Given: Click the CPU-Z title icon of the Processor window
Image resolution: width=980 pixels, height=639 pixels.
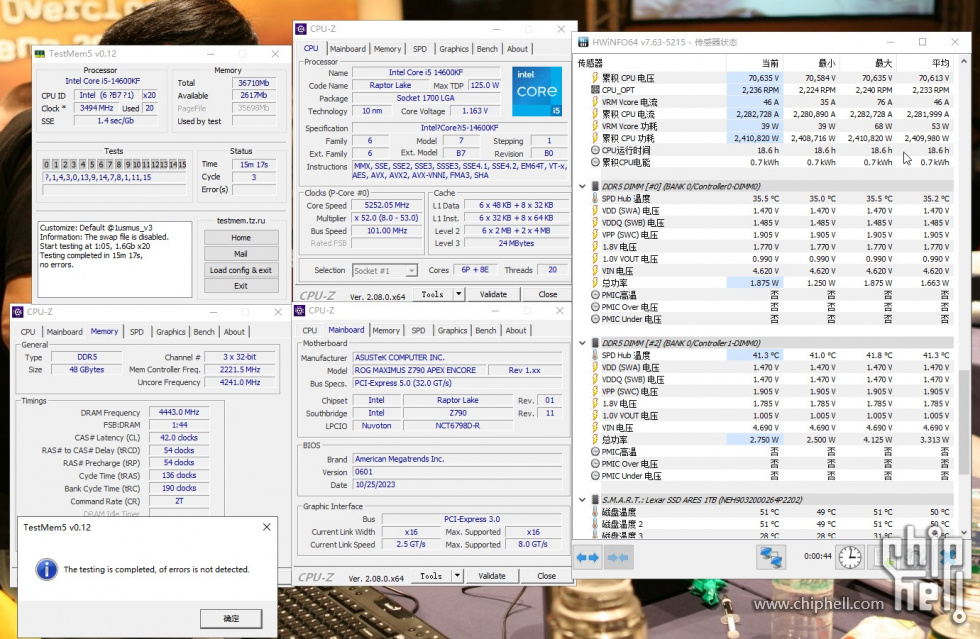Looking at the screenshot, I should pyautogui.click(x=301, y=29).
